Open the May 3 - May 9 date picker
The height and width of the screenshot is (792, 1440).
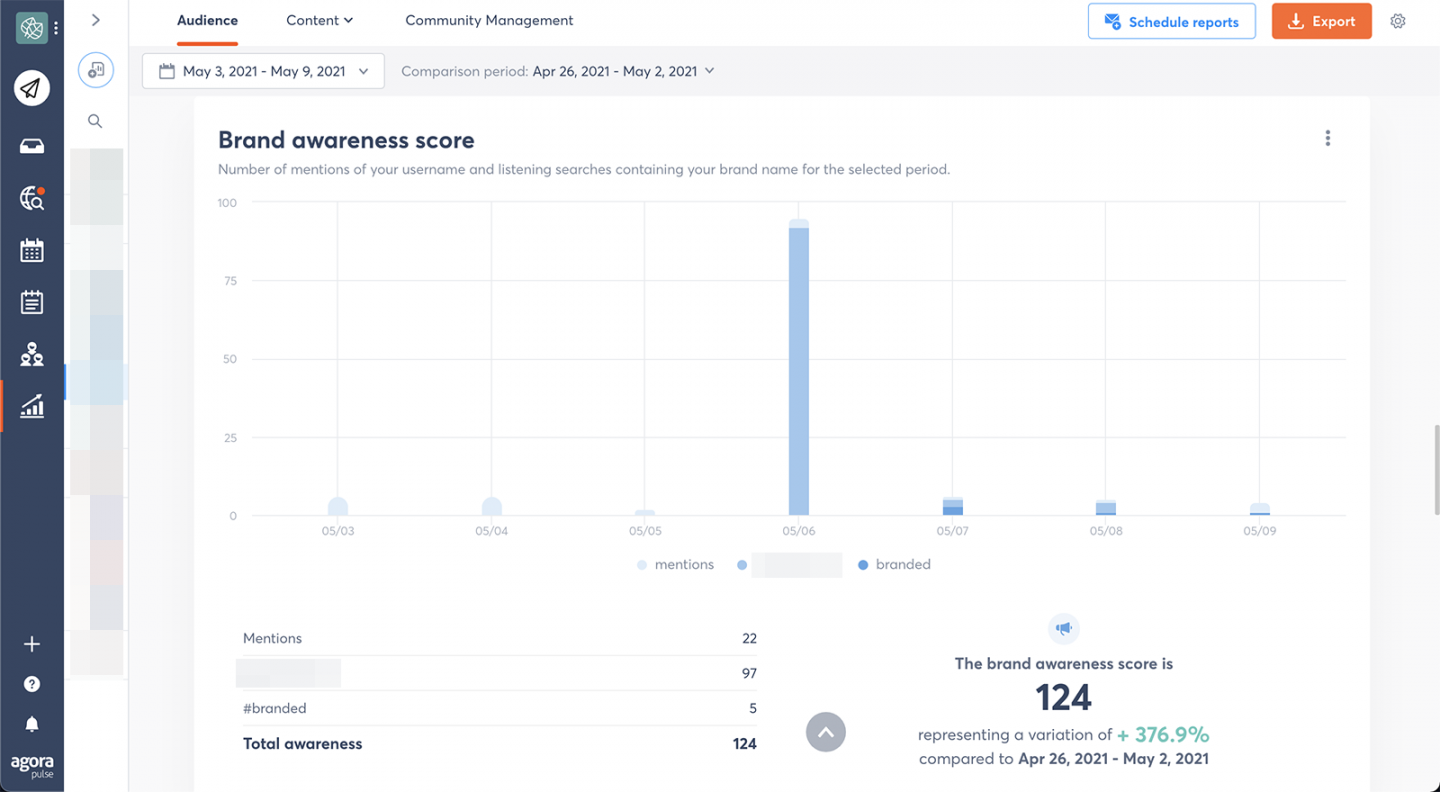[x=263, y=70]
